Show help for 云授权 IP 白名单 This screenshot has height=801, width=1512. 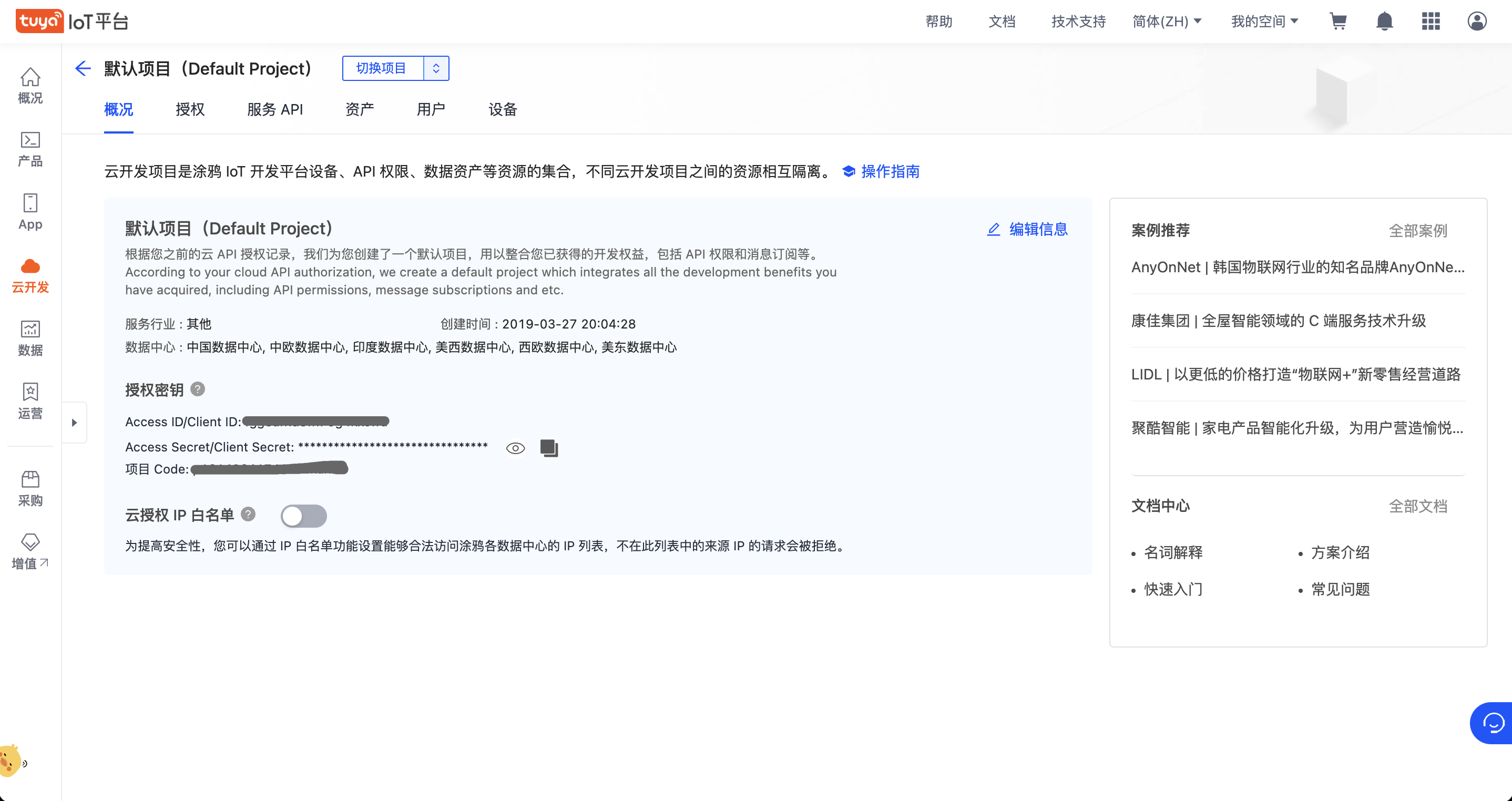(x=248, y=514)
